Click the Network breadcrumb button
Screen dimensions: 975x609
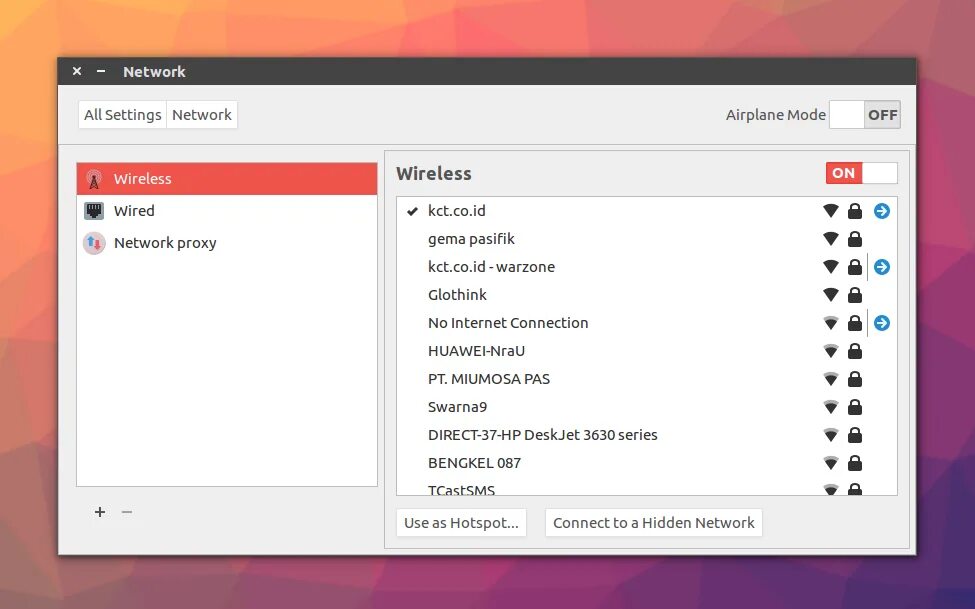(x=202, y=114)
